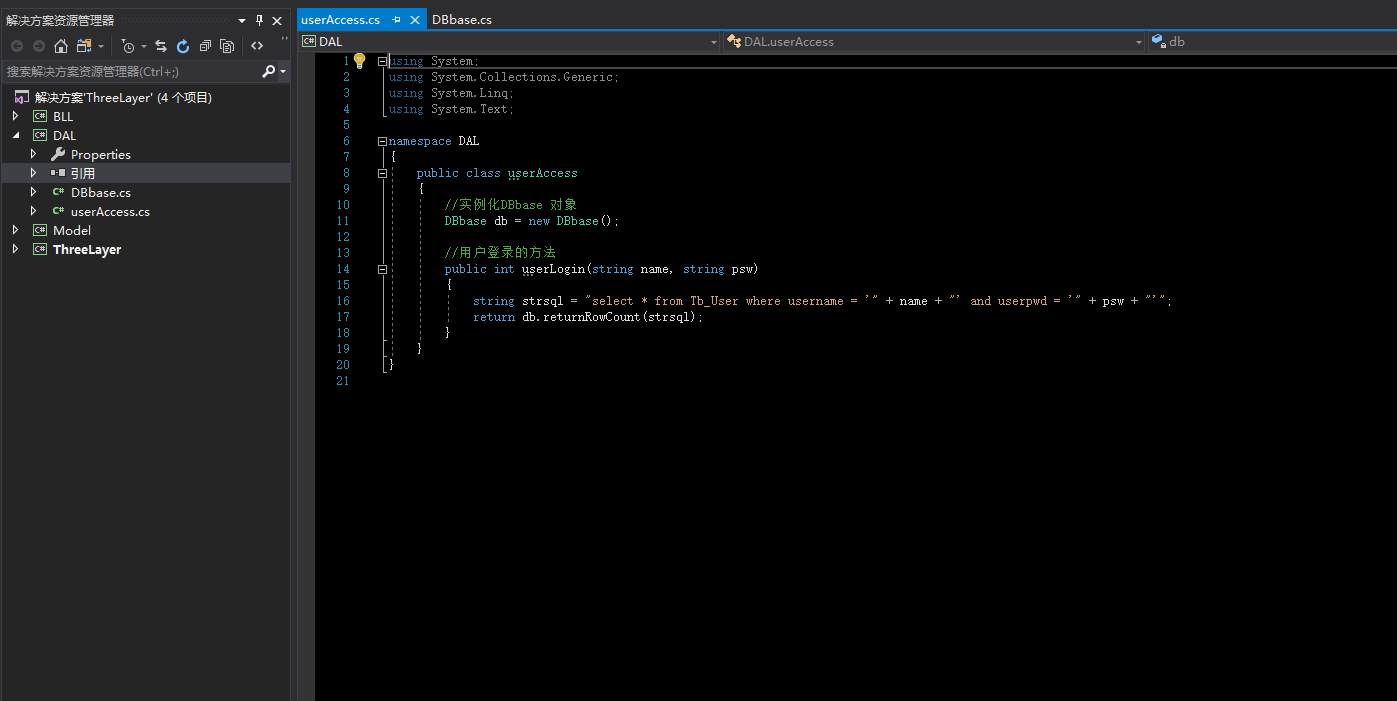Expand the DBbase.cs file node
This screenshot has width=1397, height=701.
pos(33,193)
